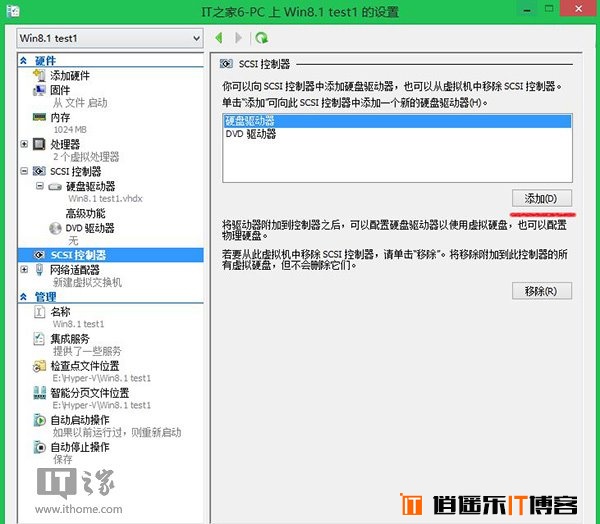
Task: Click the icon of the expanded SCSI 控制器
Action: (39, 171)
